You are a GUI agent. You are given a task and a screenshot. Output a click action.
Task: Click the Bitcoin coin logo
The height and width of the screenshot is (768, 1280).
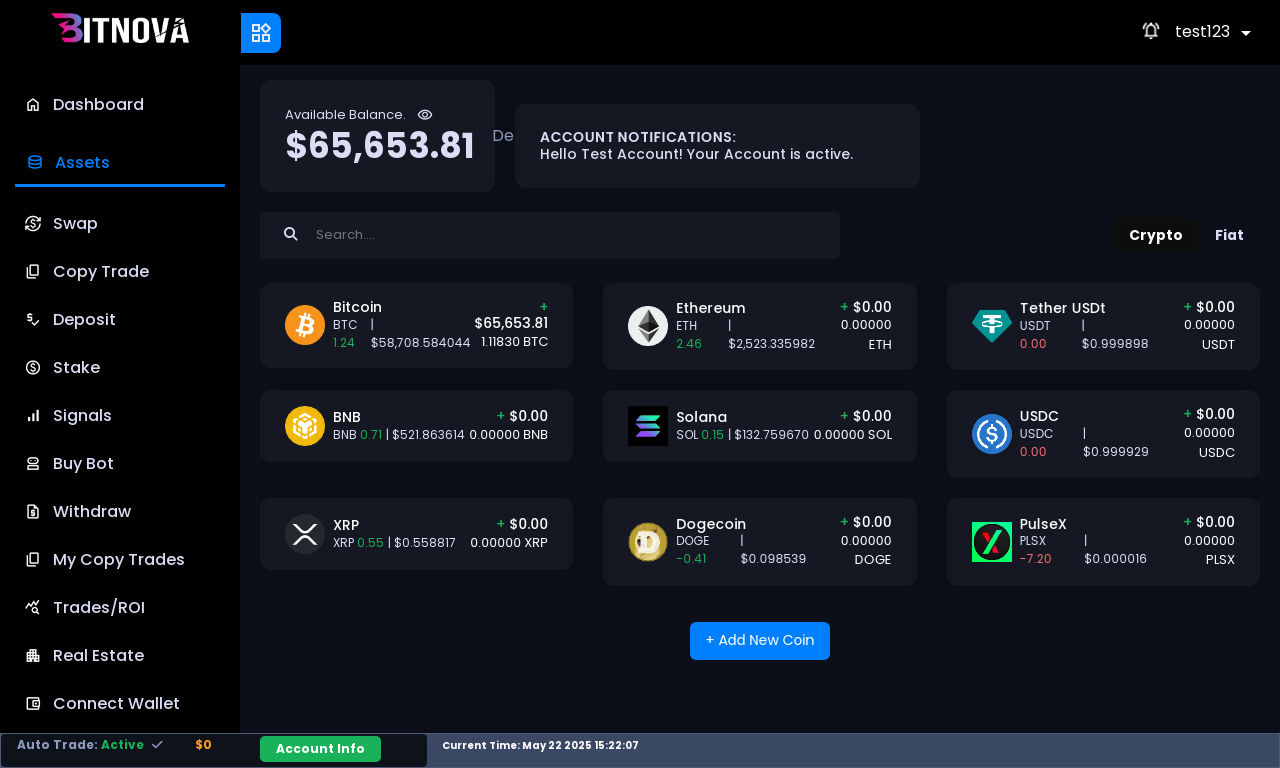[305, 325]
